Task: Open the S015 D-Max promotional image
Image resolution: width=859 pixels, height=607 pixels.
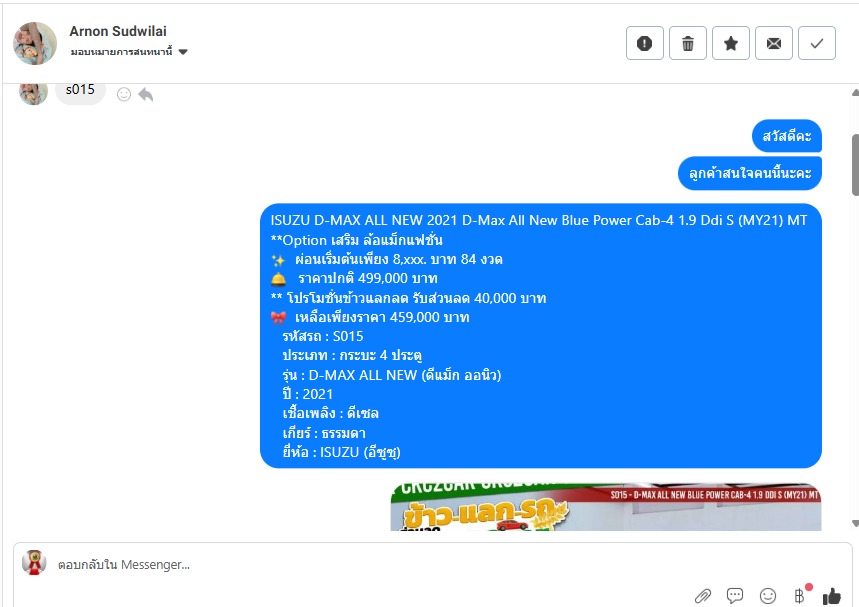Action: point(606,507)
